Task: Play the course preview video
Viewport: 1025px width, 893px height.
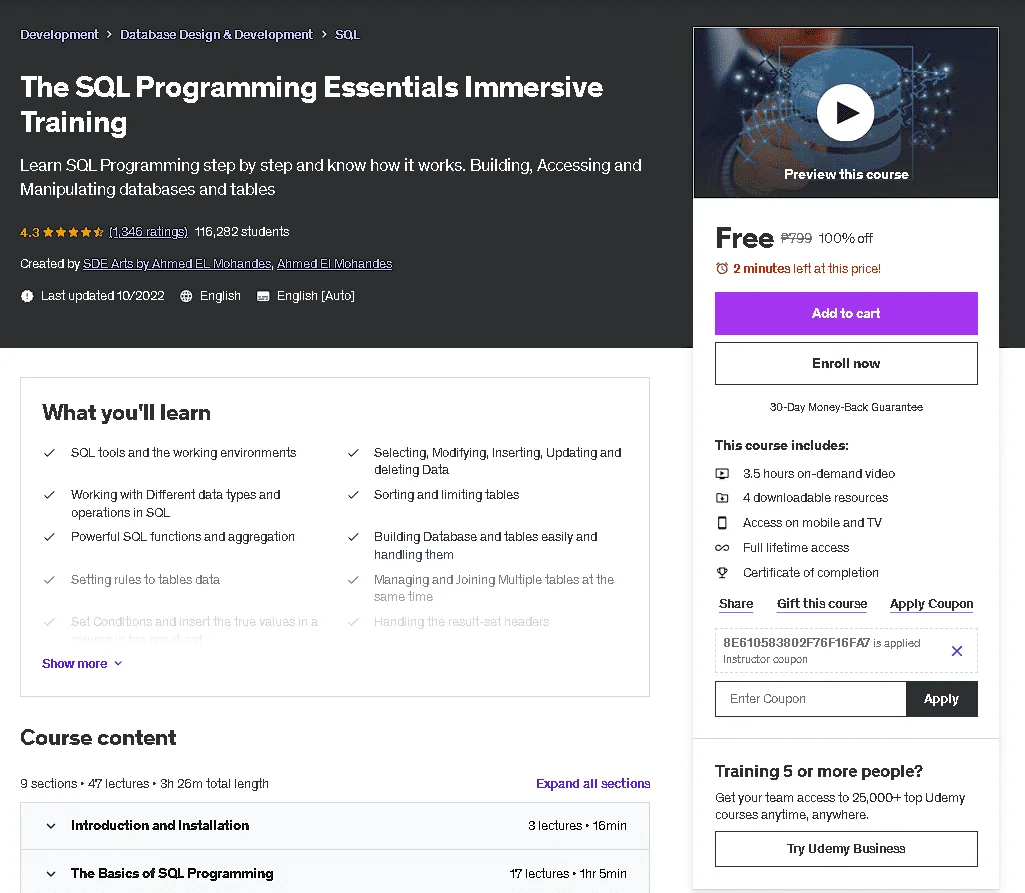Action: coord(845,112)
